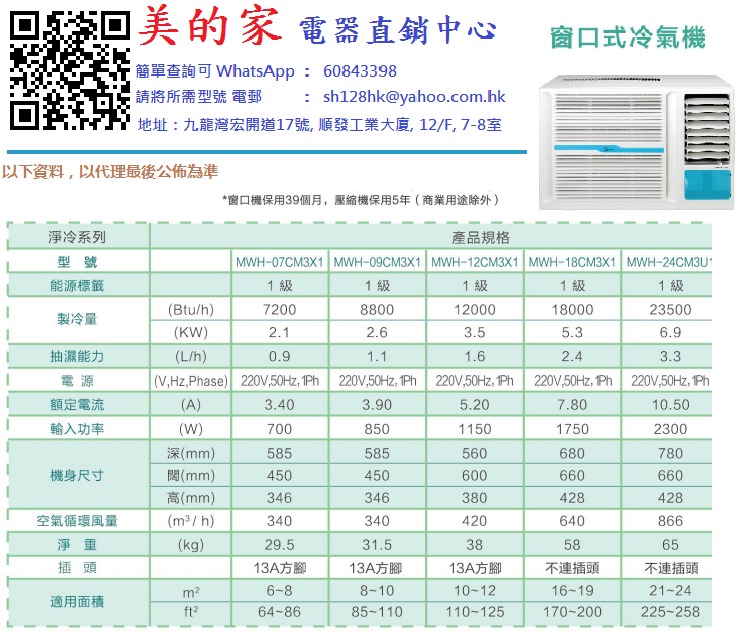Click the (Btu/h) unit cell

point(191,310)
